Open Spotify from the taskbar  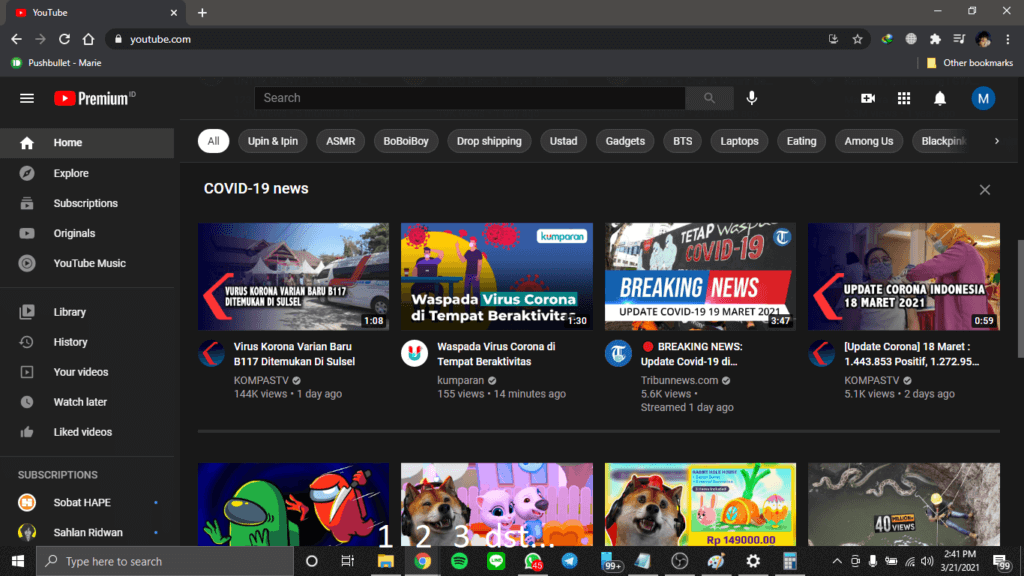coord(459,561)
